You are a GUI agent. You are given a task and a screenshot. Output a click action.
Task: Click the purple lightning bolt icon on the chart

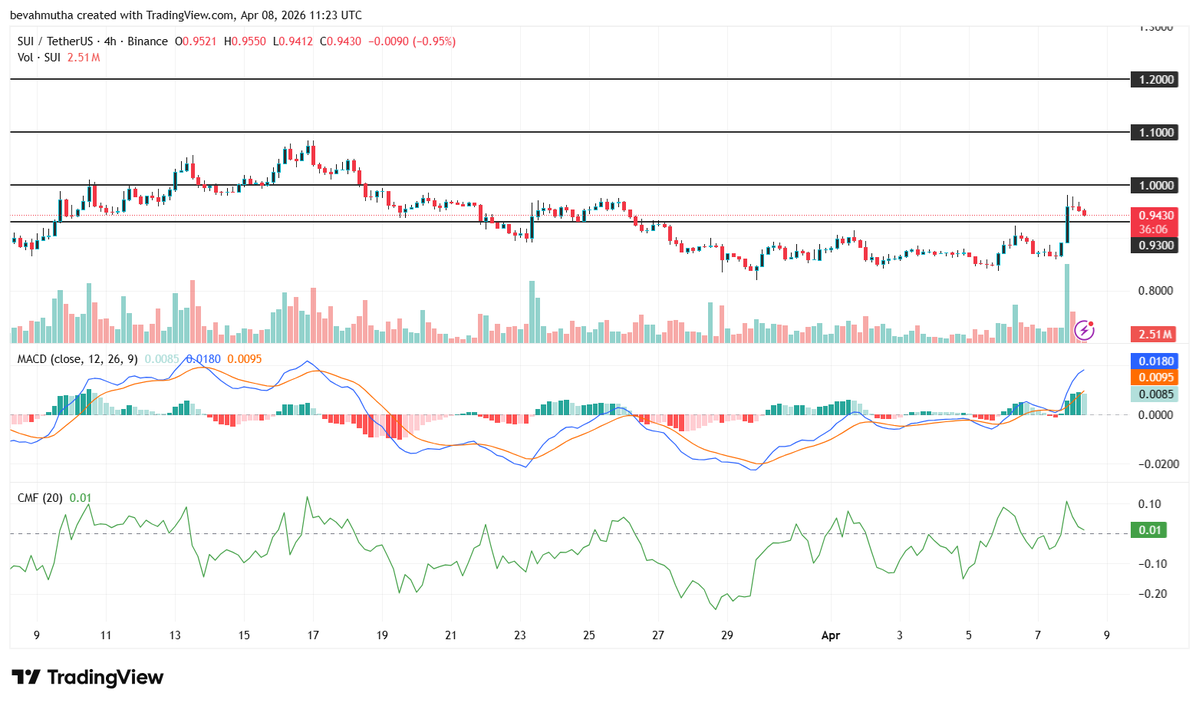click(x=1083, y=330)
